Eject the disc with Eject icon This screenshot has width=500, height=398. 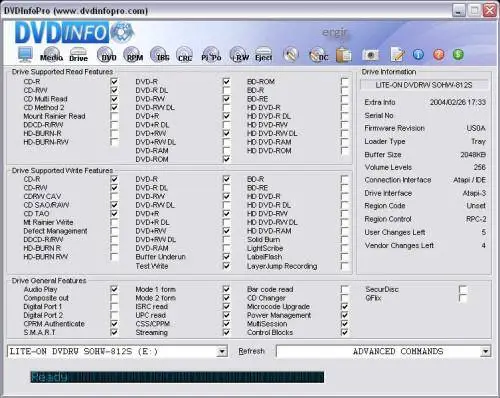pos(264,54)
